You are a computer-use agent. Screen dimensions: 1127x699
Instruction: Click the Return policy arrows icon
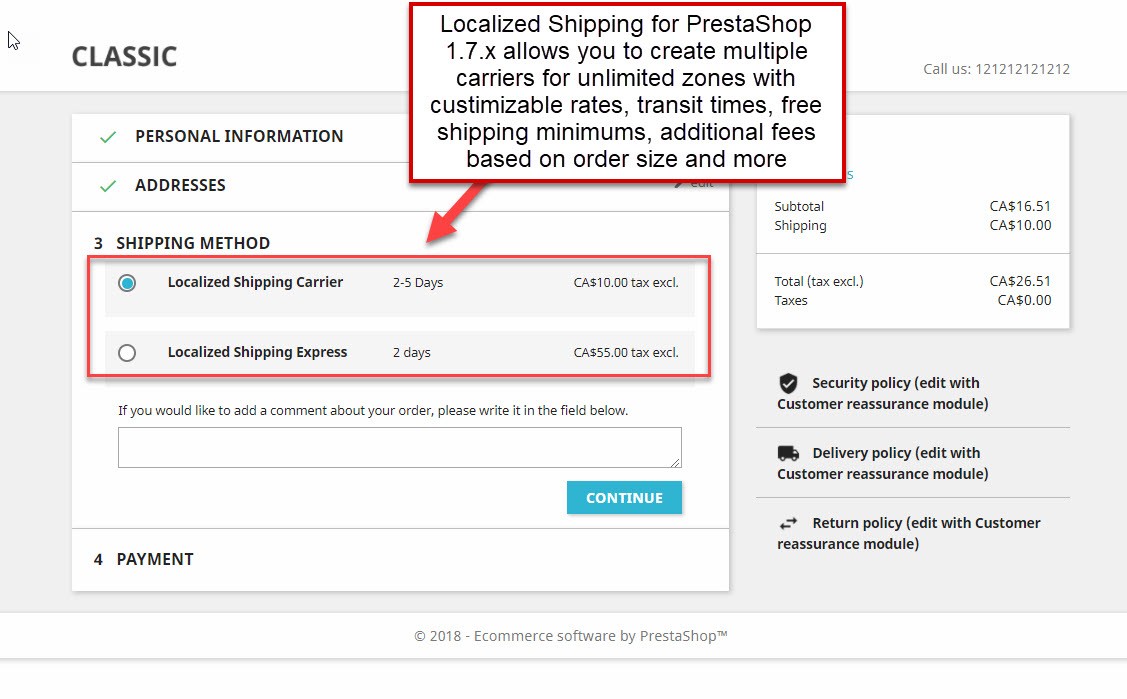point(788,523)
